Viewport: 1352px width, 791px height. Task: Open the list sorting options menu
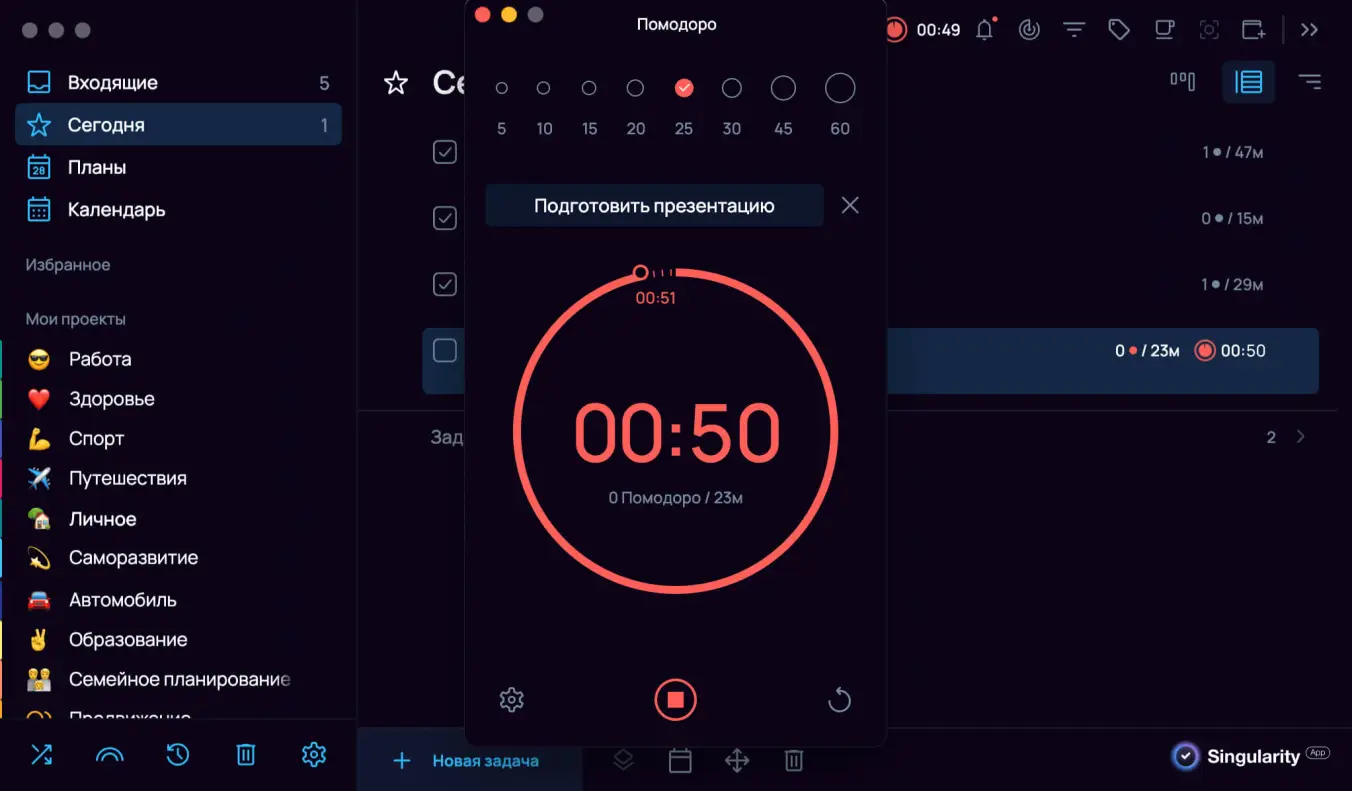1308,82
